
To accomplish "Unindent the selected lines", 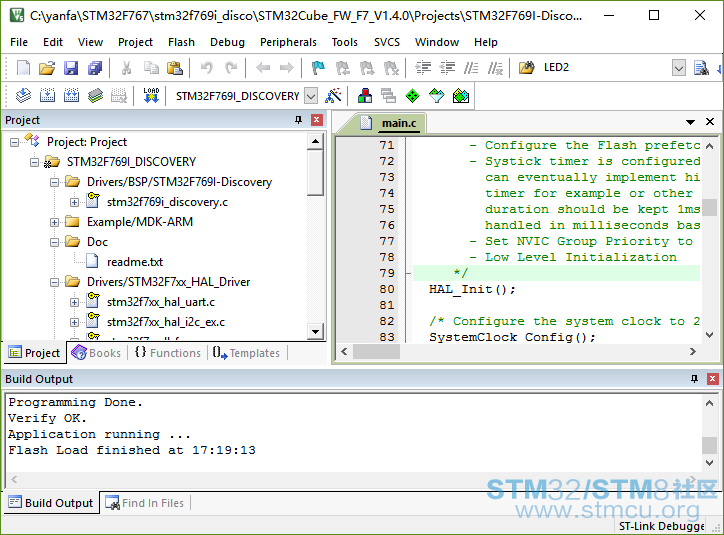I will click(447, 68).
